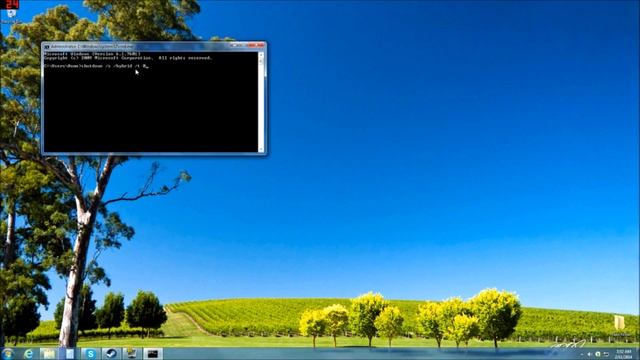Show hidden tray icons arrow
The height and width of the screenshot is (360, 640).
581,354
